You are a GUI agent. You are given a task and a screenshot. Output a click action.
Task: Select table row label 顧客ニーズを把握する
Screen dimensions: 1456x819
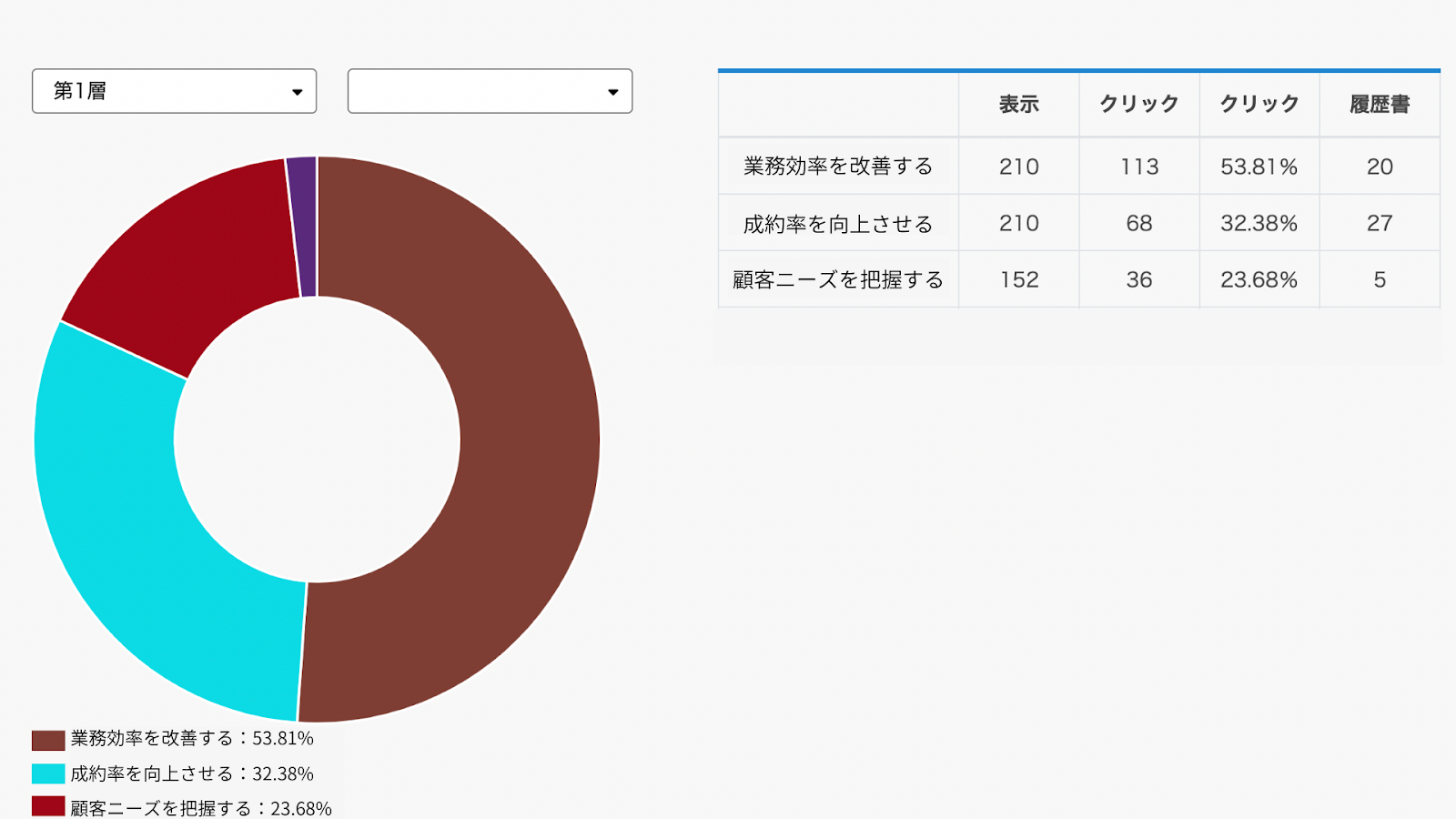838,279
